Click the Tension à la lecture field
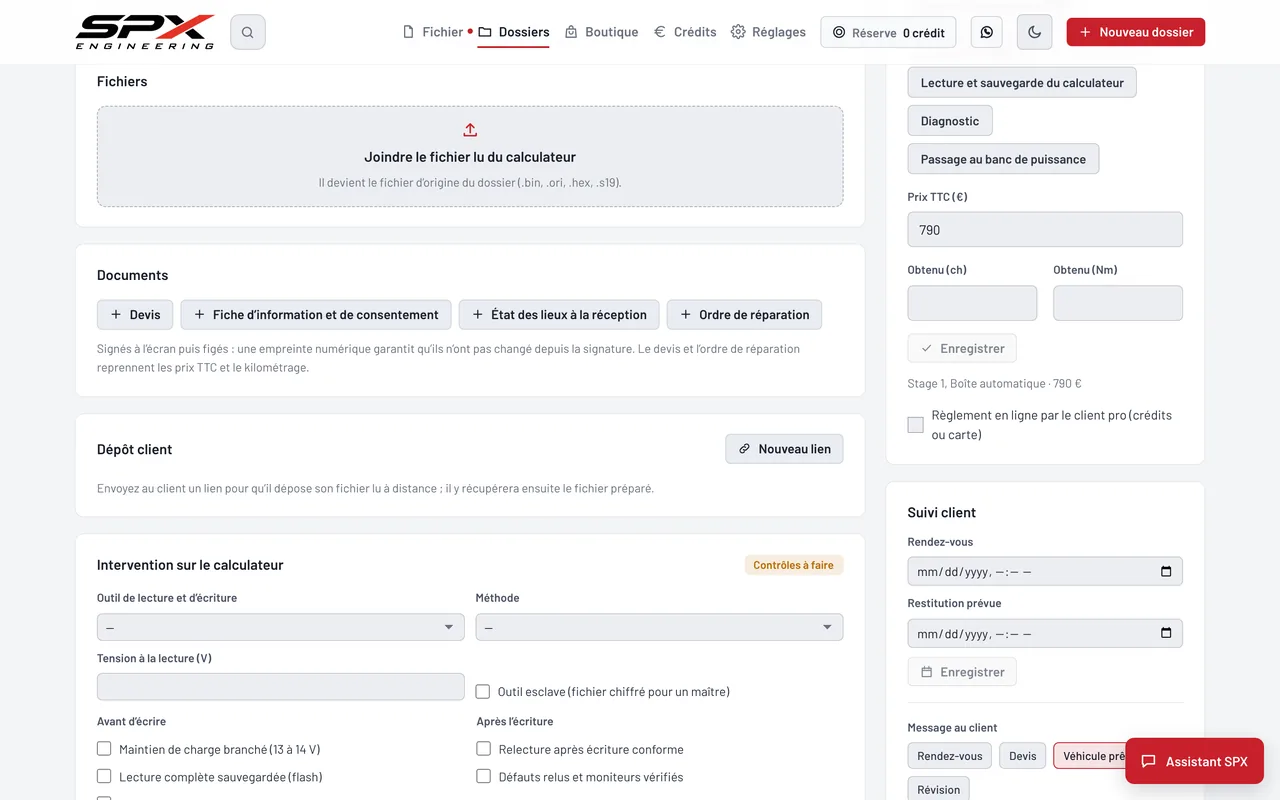This screenshot has height=800, width=1280. [281, 687]
